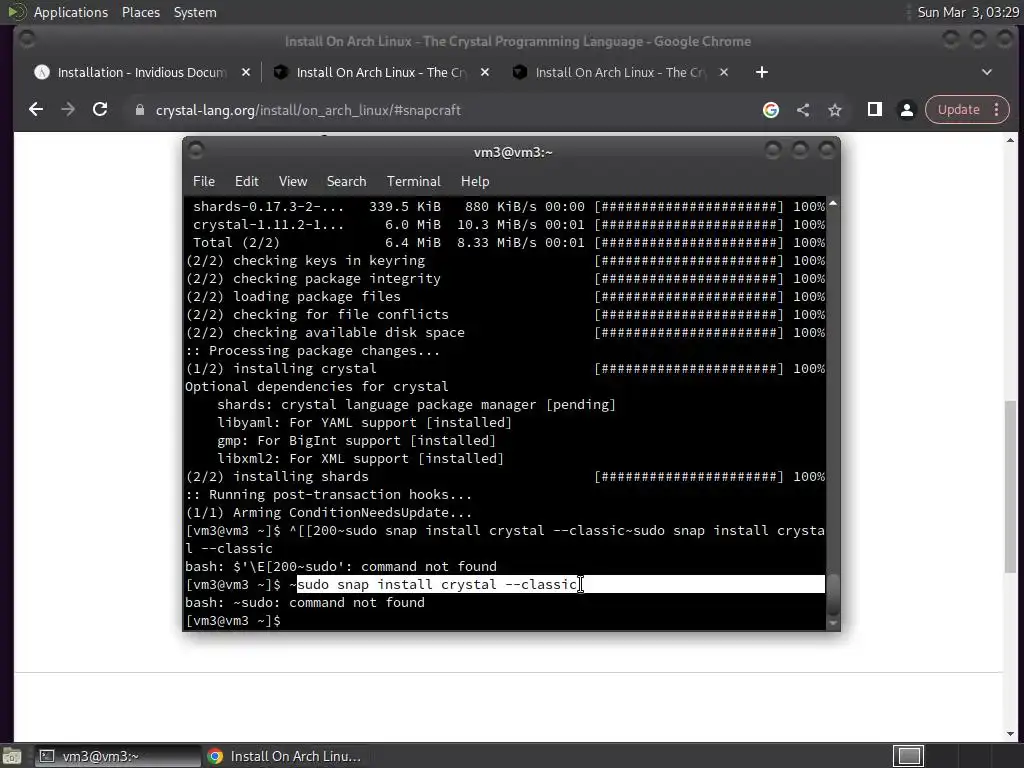Image resolution: width=1024 pixels, height=768 pixels.
Task: Reload the current Chrome page
Action: pyautogui.click(x=100, y=110)
